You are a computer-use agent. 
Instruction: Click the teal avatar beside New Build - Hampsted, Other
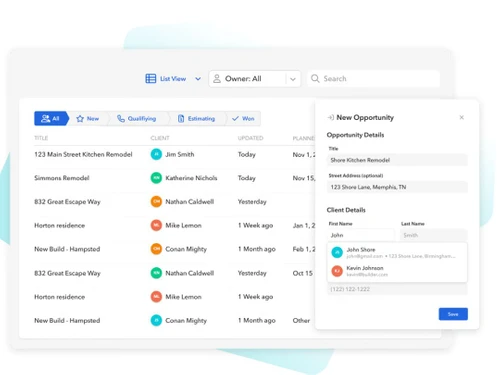click(x=156, y=320)
